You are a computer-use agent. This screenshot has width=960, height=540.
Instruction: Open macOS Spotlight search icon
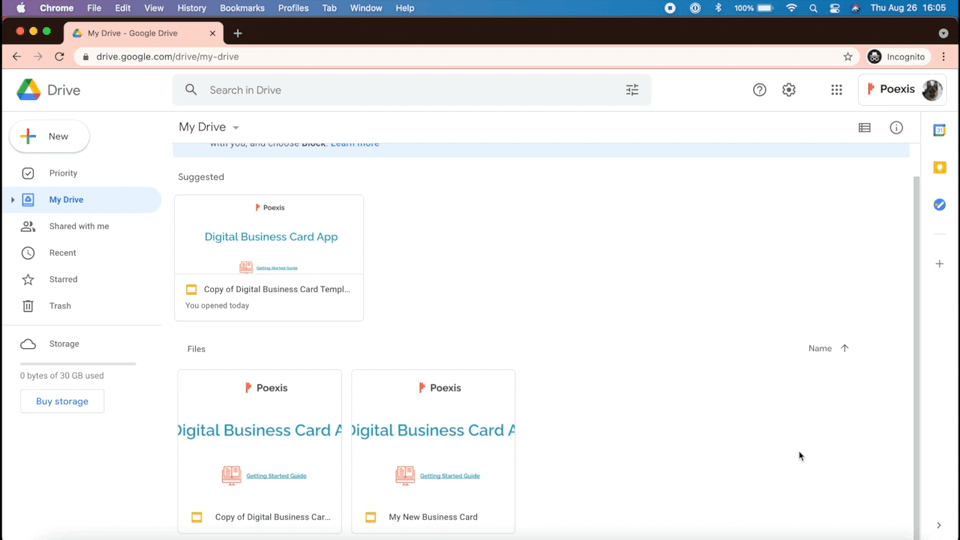coord(813,8)
